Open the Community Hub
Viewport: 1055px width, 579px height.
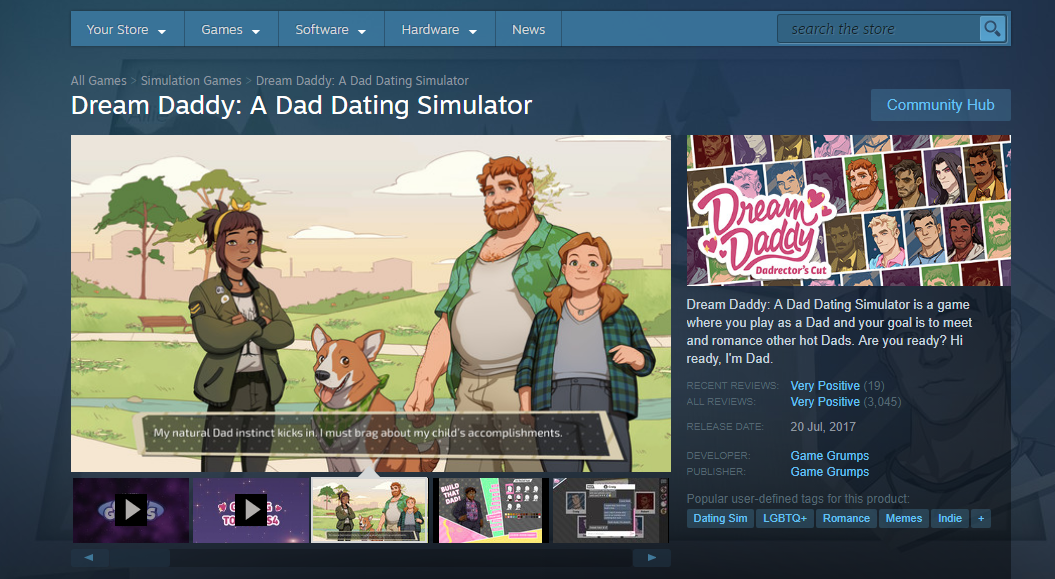click(941, 105)
